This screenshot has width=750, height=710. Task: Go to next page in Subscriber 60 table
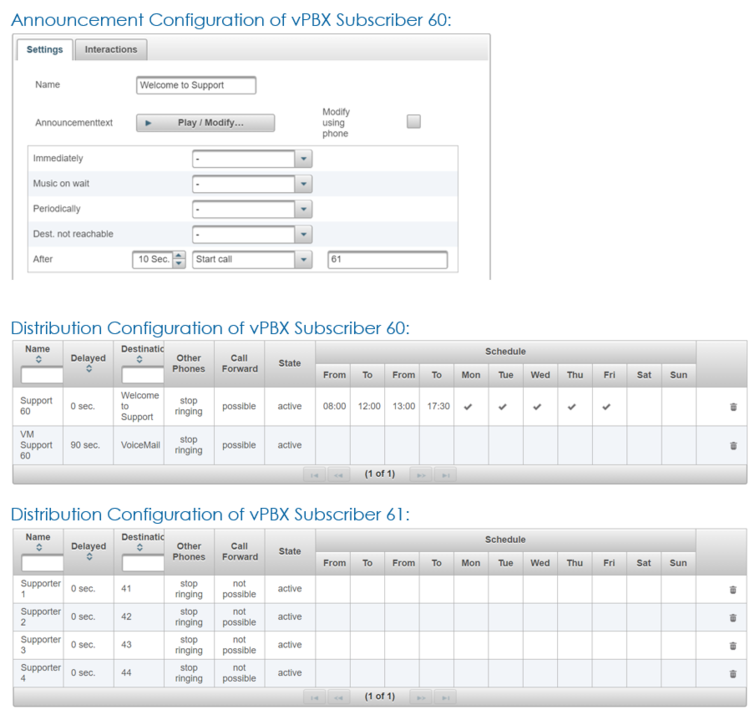421,475
